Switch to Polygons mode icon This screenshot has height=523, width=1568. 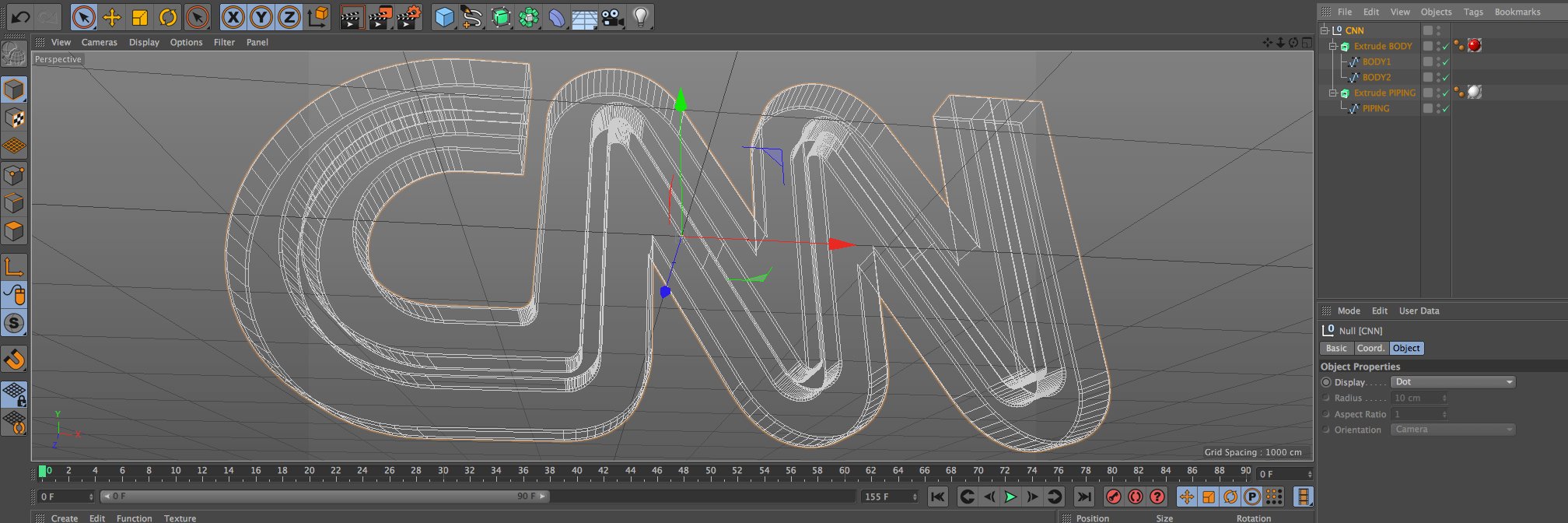(14, 232)
